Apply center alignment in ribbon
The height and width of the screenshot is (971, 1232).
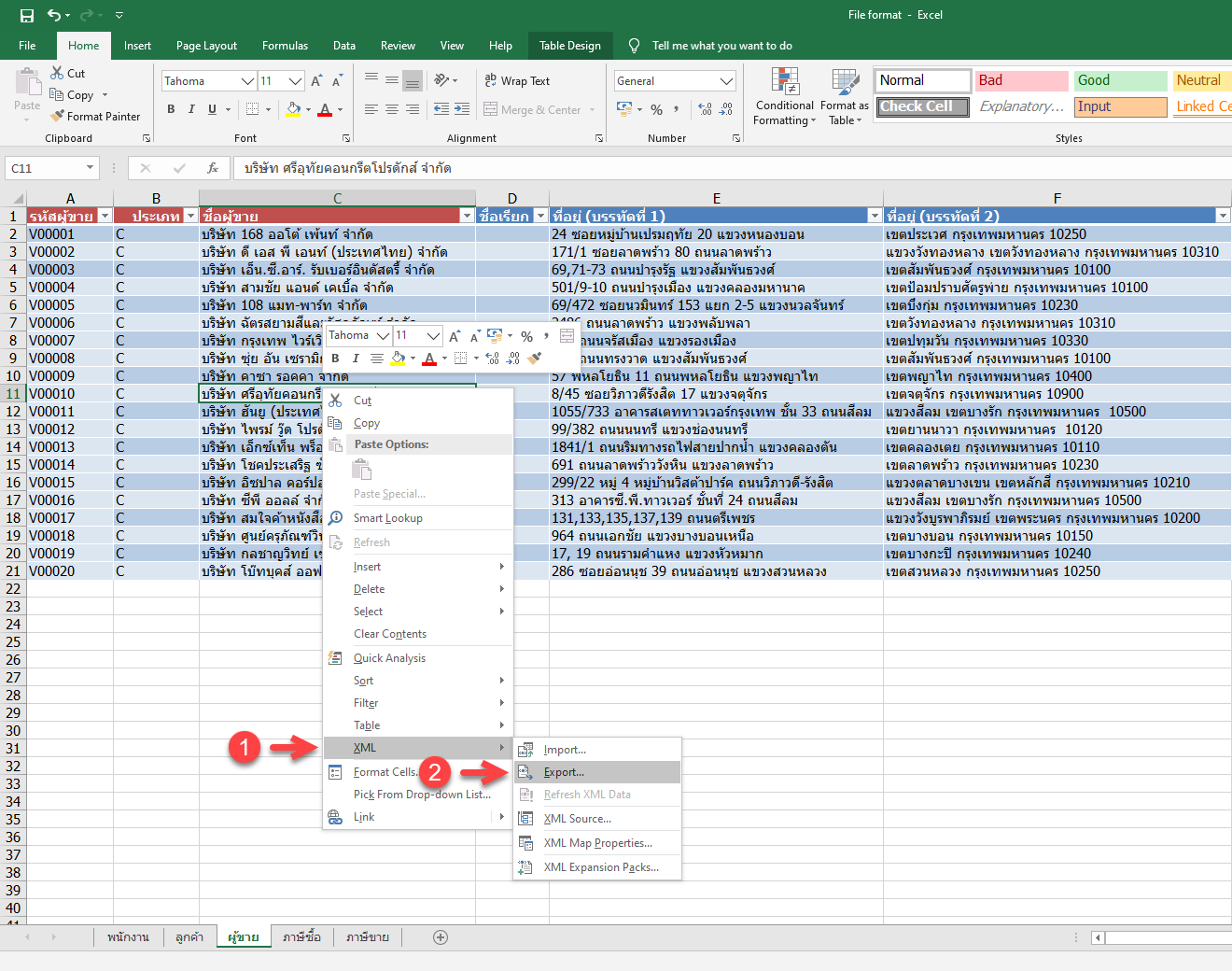(x=391, y=109)
